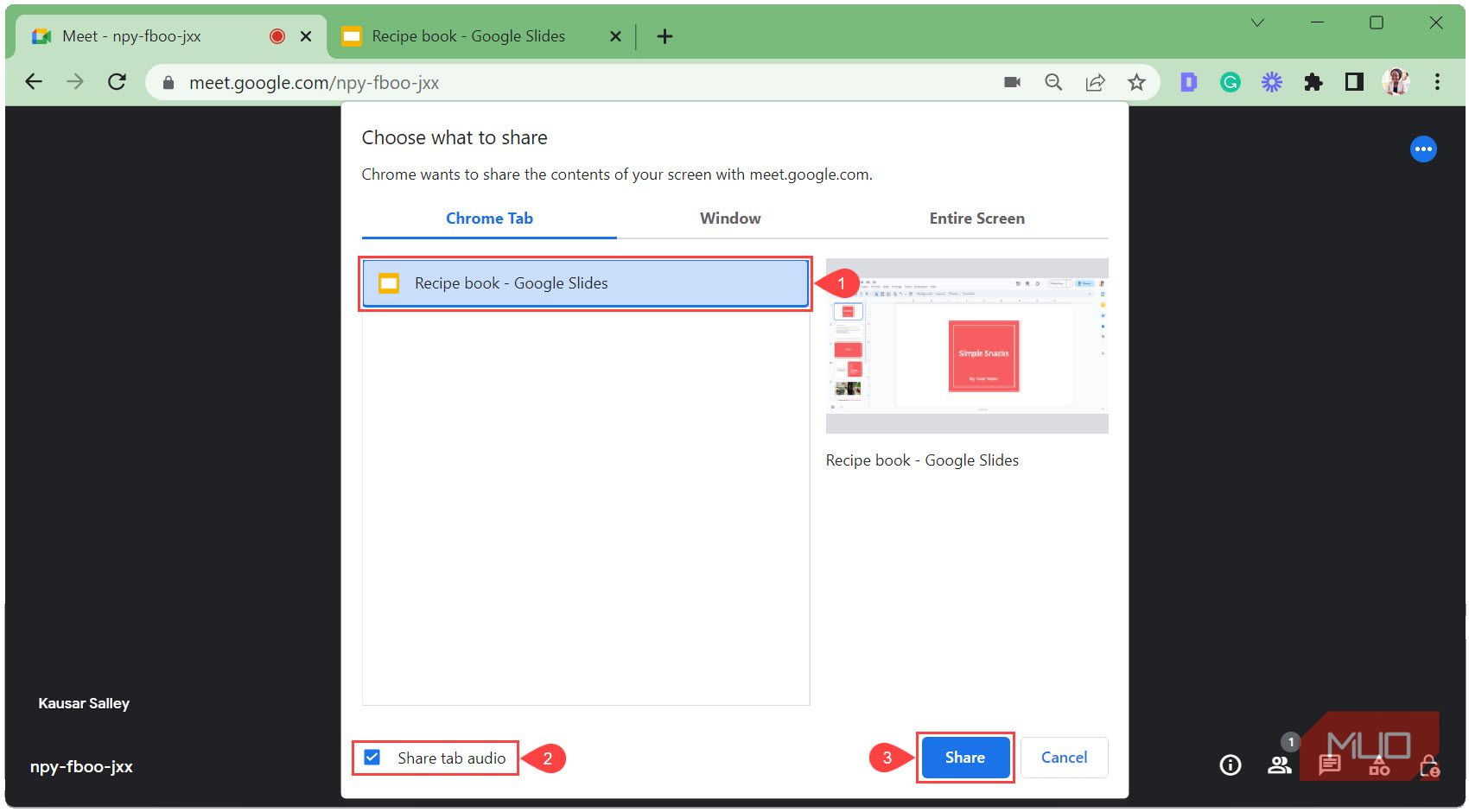Open the Chrome three-dot menu
The width and height of the screenshot is (1469, 812).
(1437, 81)
